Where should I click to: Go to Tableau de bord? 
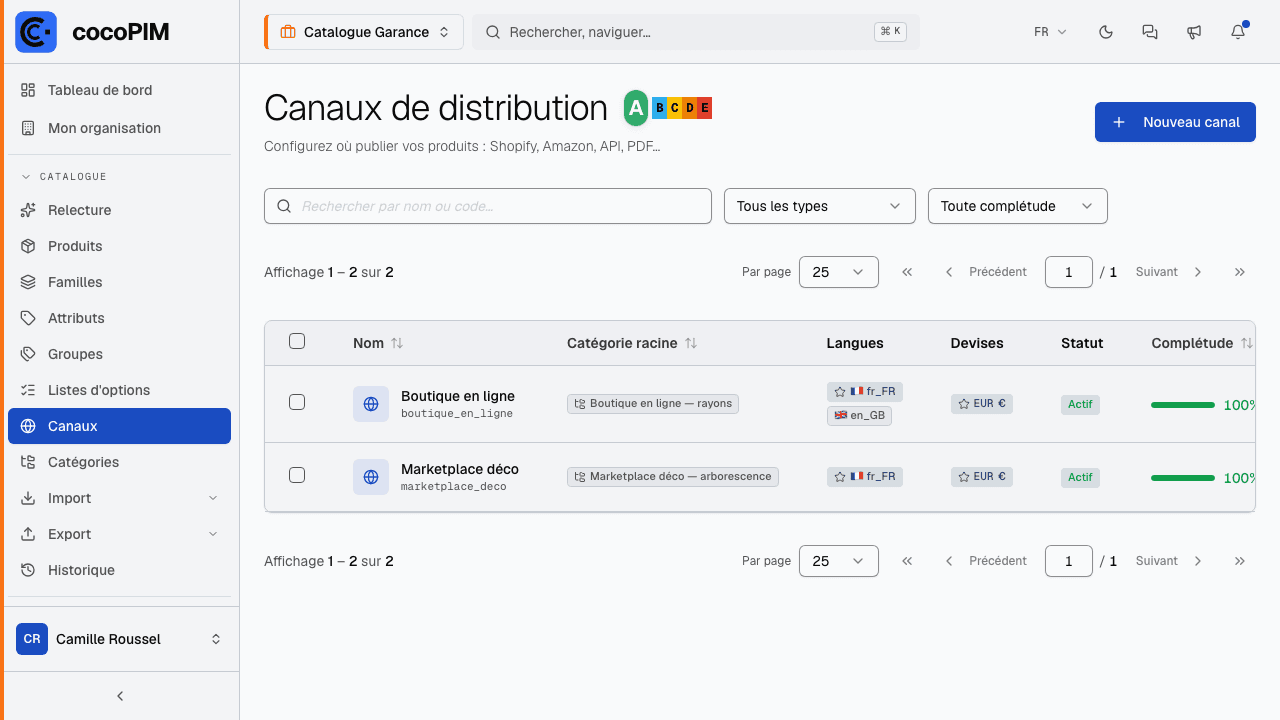120,90
